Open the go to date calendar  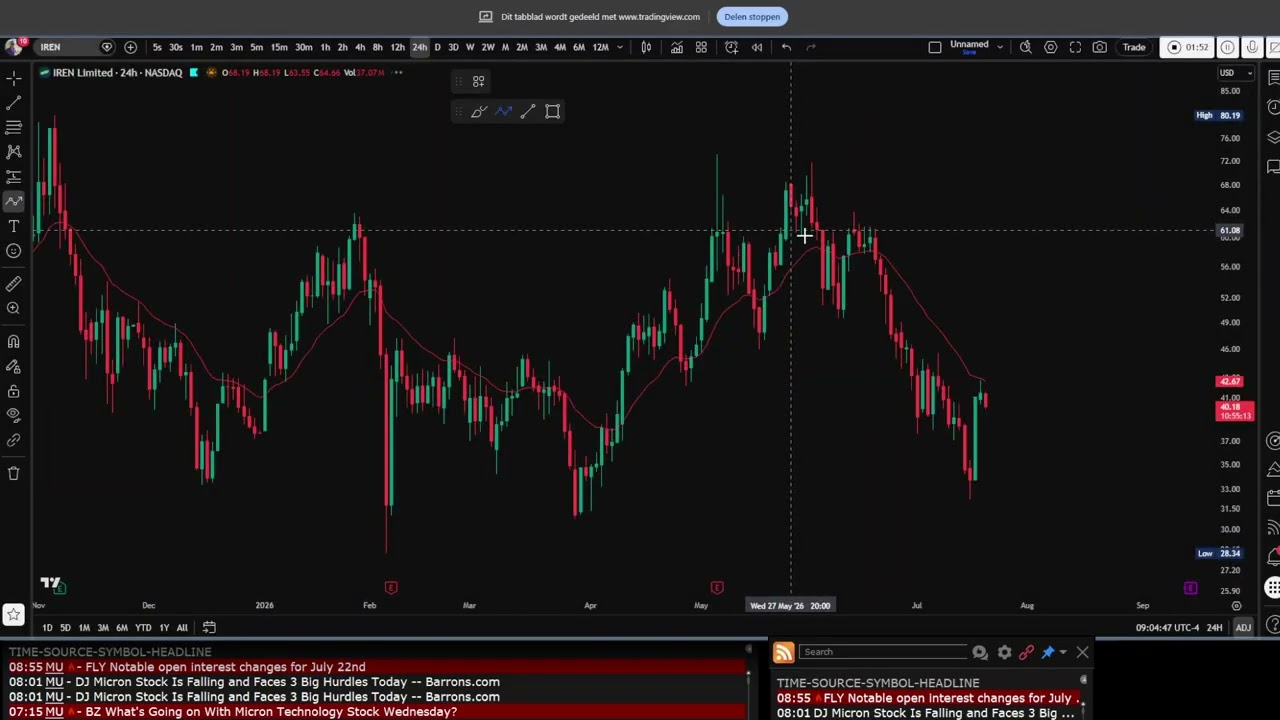pyautogui.click(x=209, y=627)
